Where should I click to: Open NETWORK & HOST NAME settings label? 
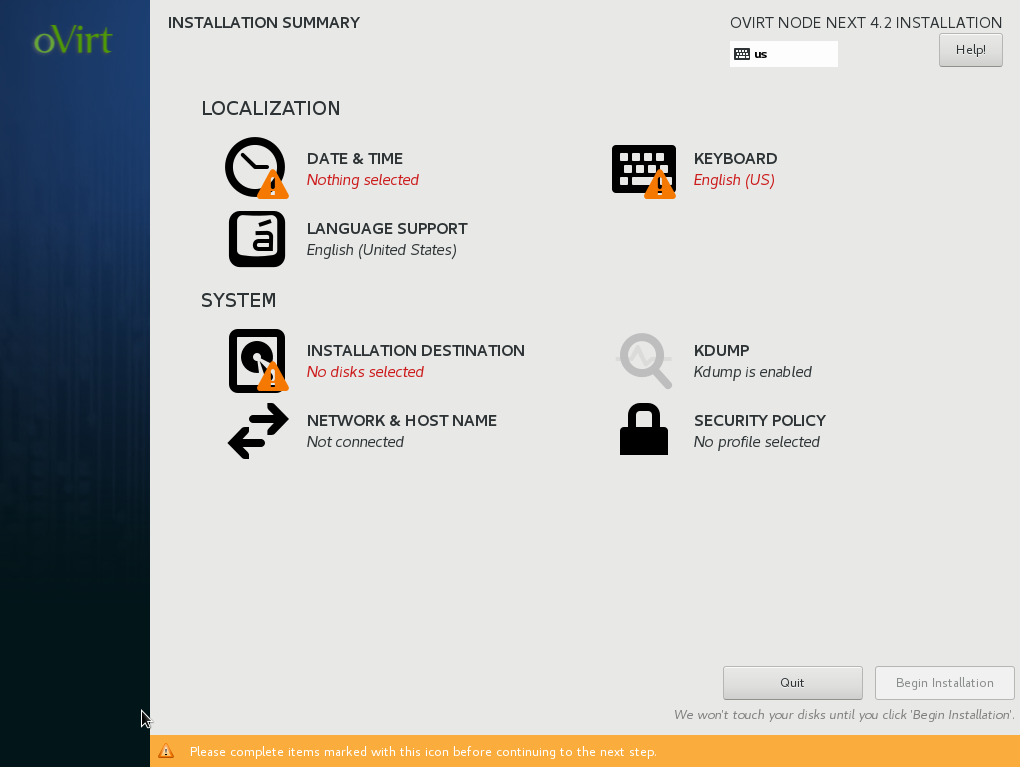pyautogui.click(x=401, y=421)
